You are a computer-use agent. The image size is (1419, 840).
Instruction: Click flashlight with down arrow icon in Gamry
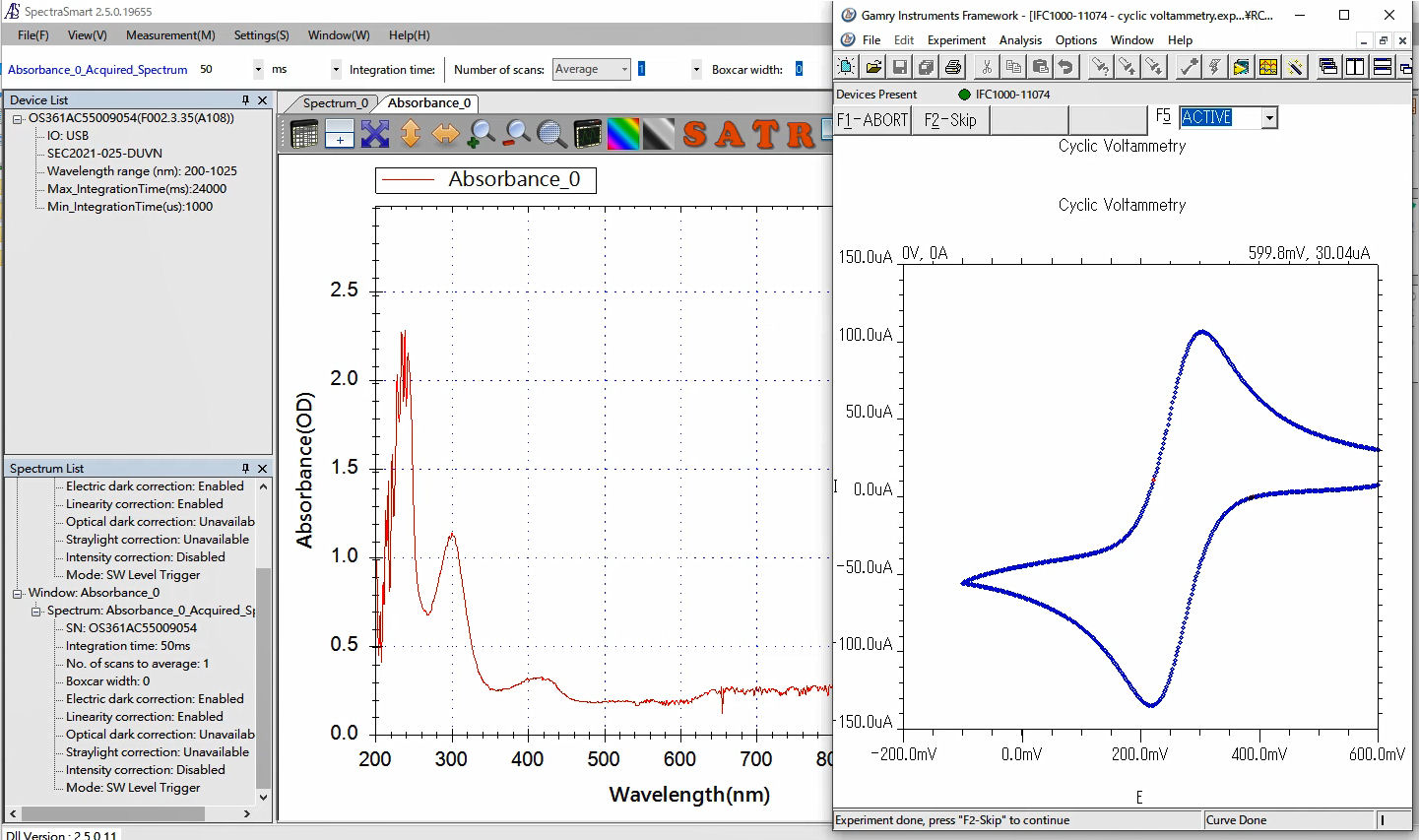(1154, 67)
